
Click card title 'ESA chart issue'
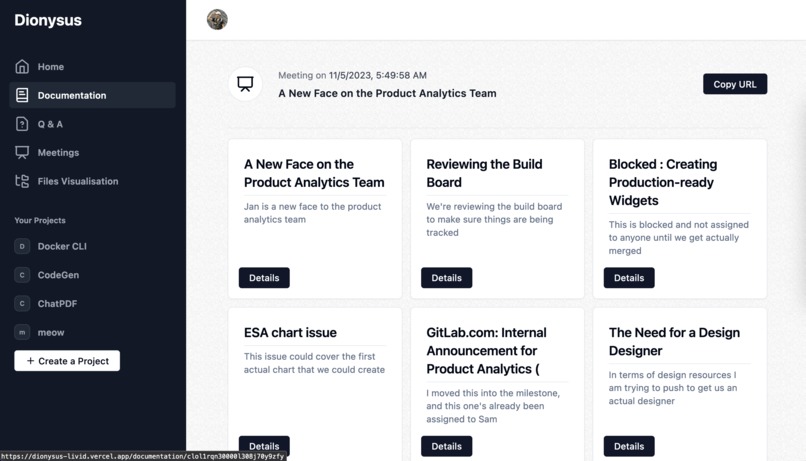click(290, 333)
